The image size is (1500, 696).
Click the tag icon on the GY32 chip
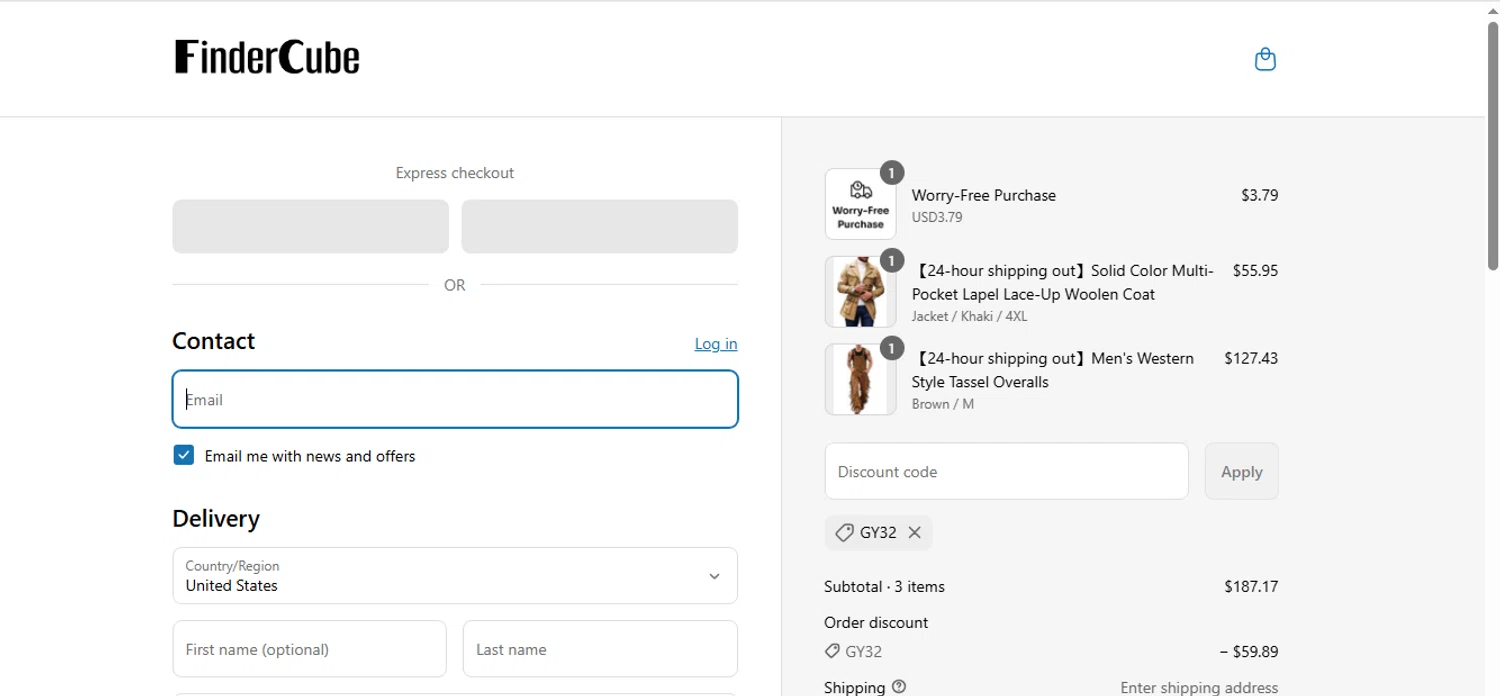[844, 533]
